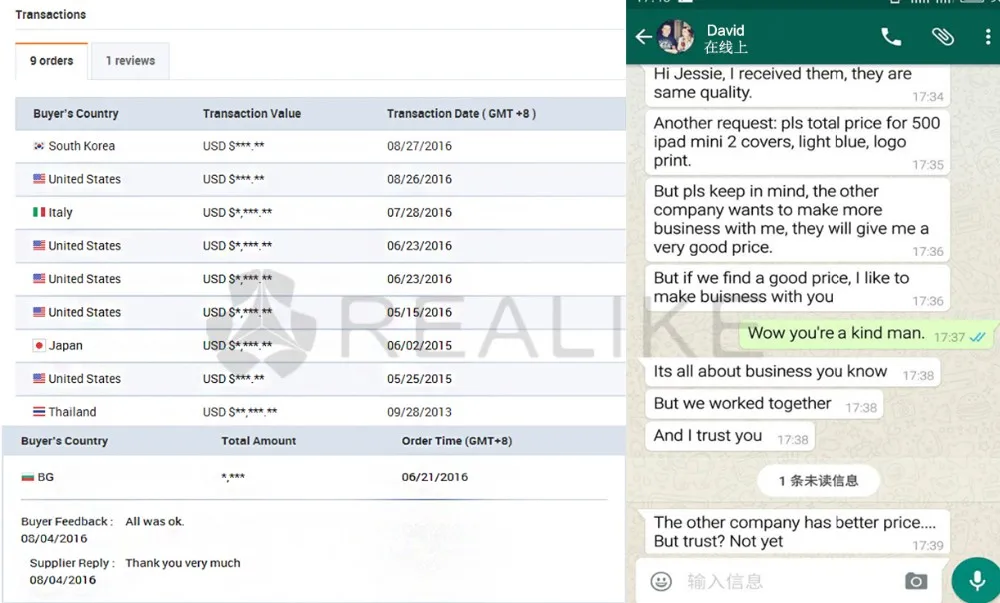
Task: Tap the back arrow in chat header
Action: pos(643,37)
